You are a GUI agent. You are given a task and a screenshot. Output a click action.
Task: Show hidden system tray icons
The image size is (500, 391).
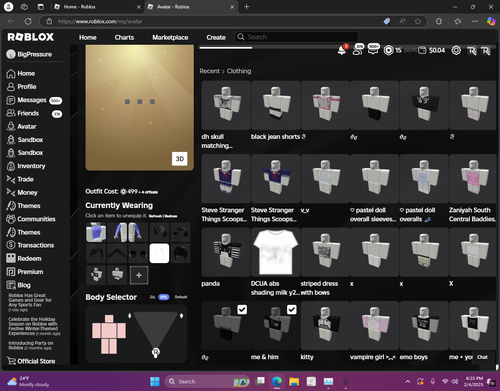coord(408,381)
